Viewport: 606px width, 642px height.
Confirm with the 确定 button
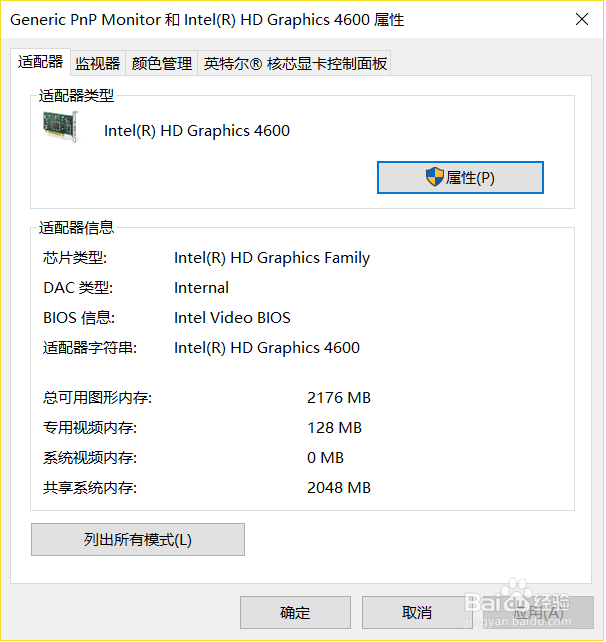pos(295,613)
